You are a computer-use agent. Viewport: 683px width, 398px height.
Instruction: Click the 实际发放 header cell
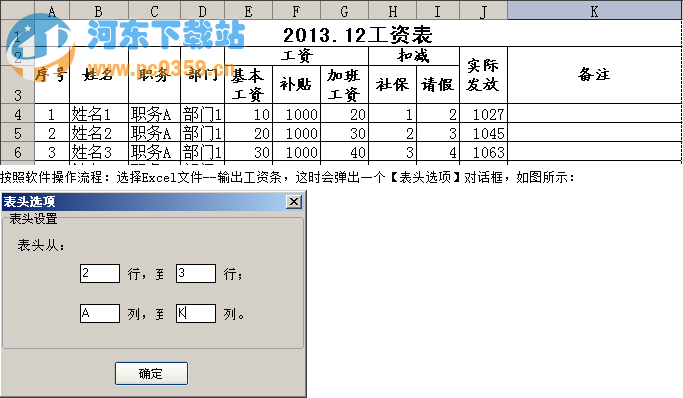pyautogui.click(x=484, y=75)
